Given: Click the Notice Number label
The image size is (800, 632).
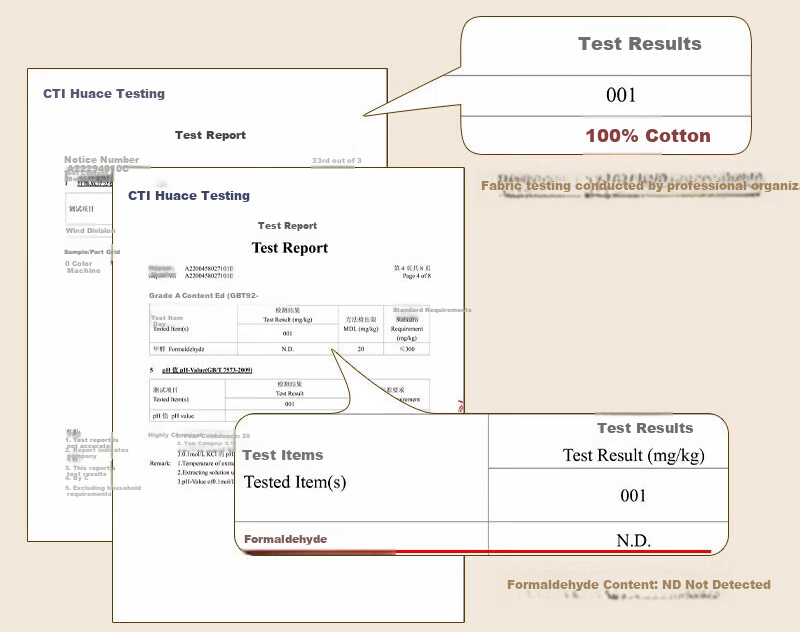Looking at the screenshot, I should 102,160.
